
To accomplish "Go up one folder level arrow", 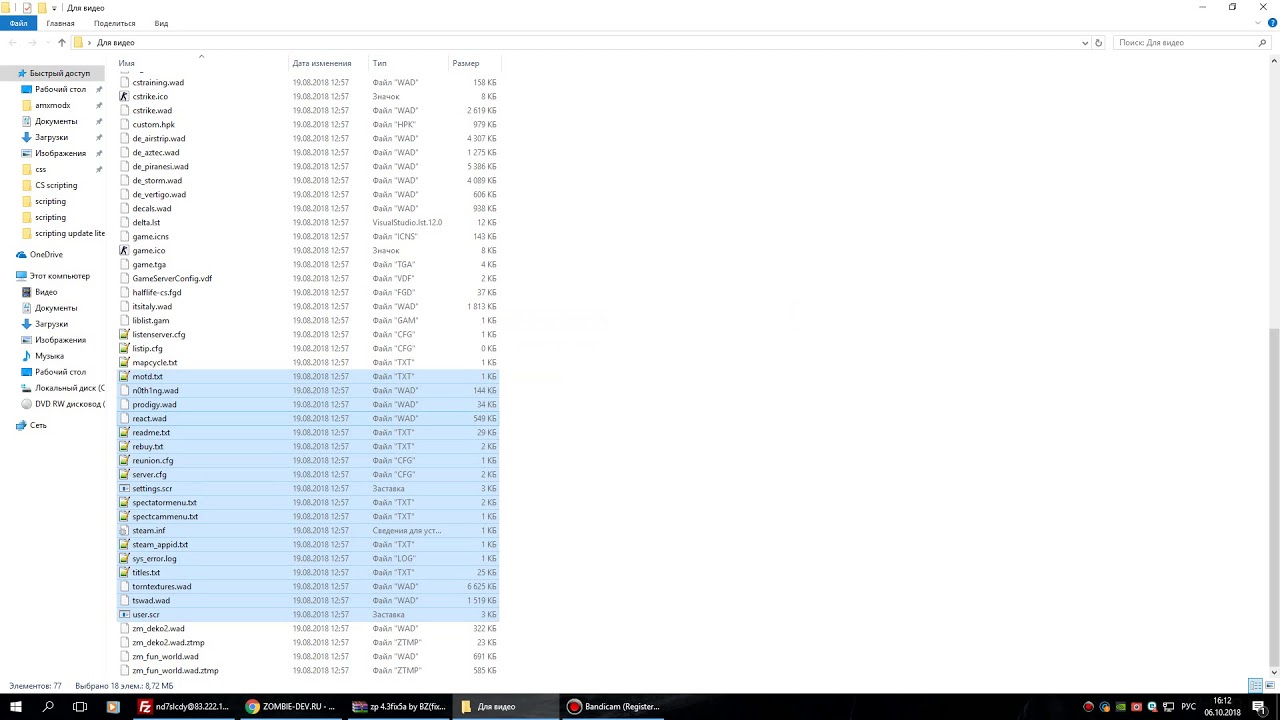I will (62, 43).
